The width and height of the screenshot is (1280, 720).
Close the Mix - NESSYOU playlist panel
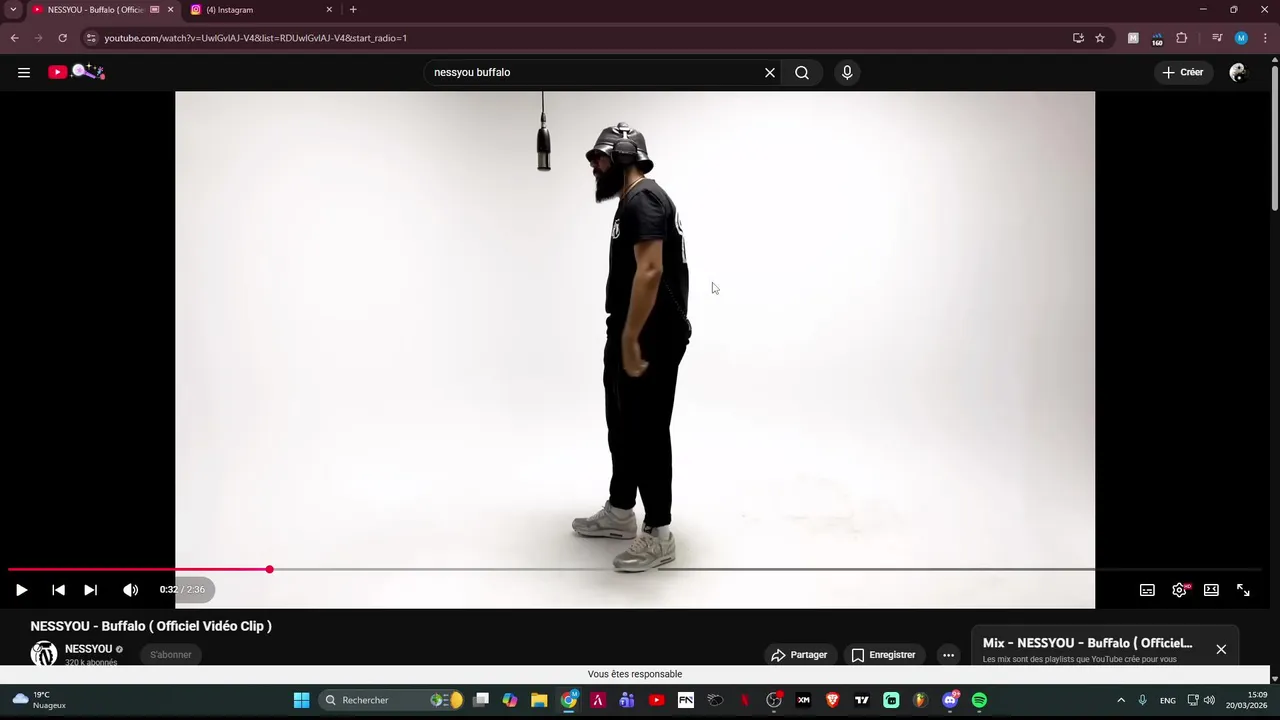pos(1221,649)
